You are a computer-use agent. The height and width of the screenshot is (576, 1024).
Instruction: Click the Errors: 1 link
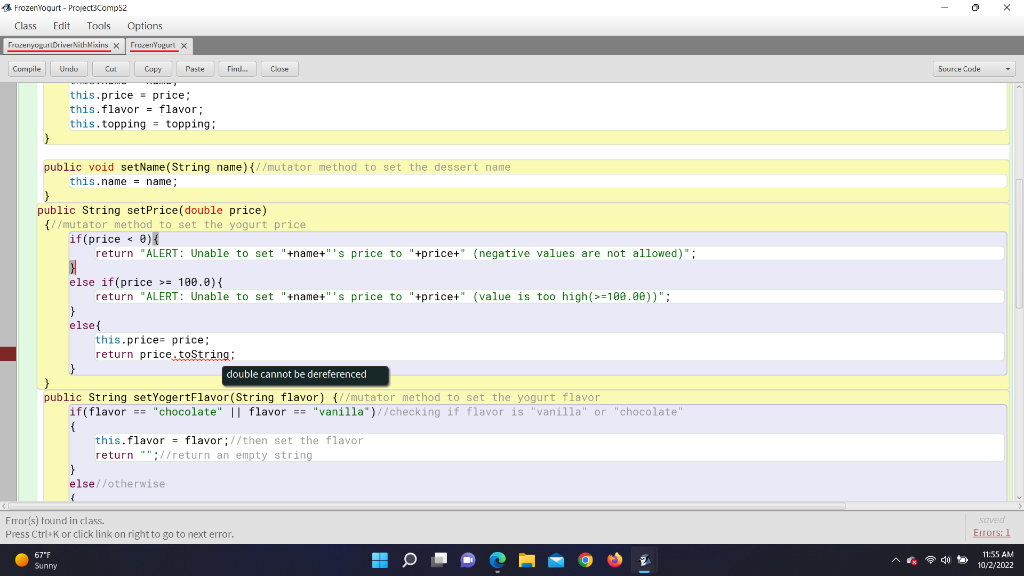click(x=993, y=533)
